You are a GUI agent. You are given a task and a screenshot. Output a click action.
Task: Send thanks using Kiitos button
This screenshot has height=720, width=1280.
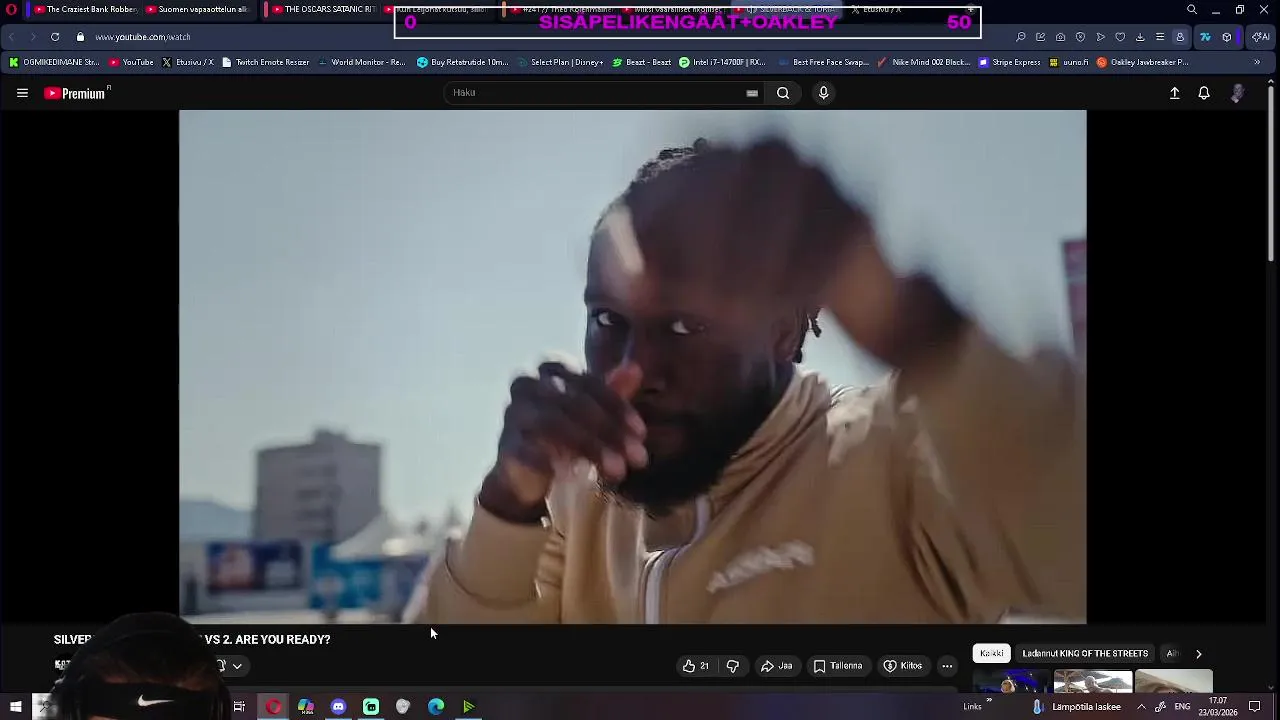(x=903, y=666)
